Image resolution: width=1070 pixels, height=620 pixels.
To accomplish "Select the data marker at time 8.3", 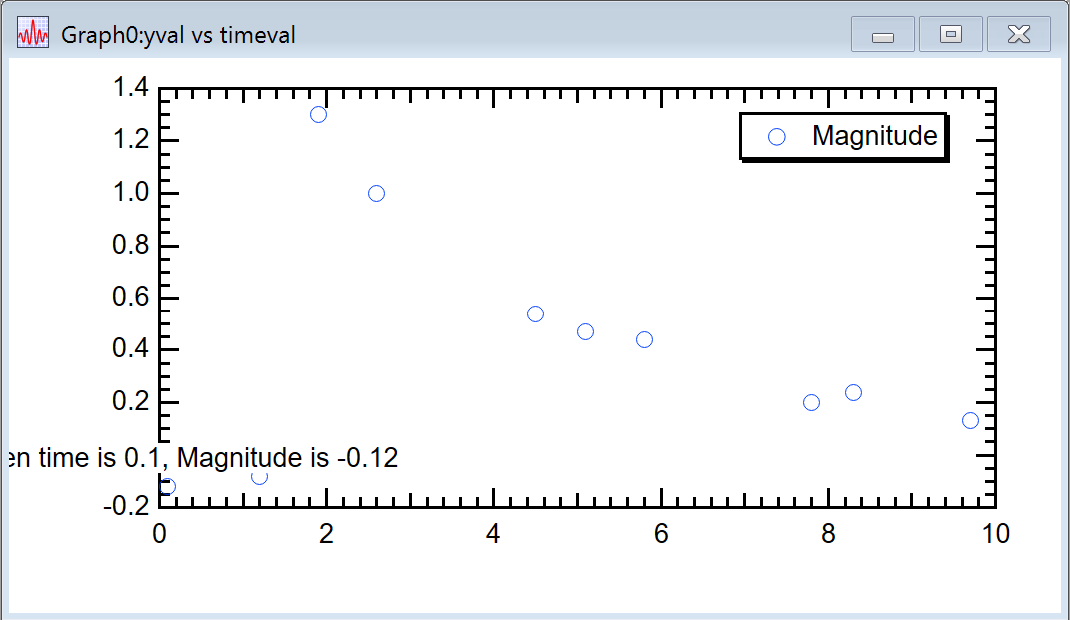I will [x=853, y=392].
